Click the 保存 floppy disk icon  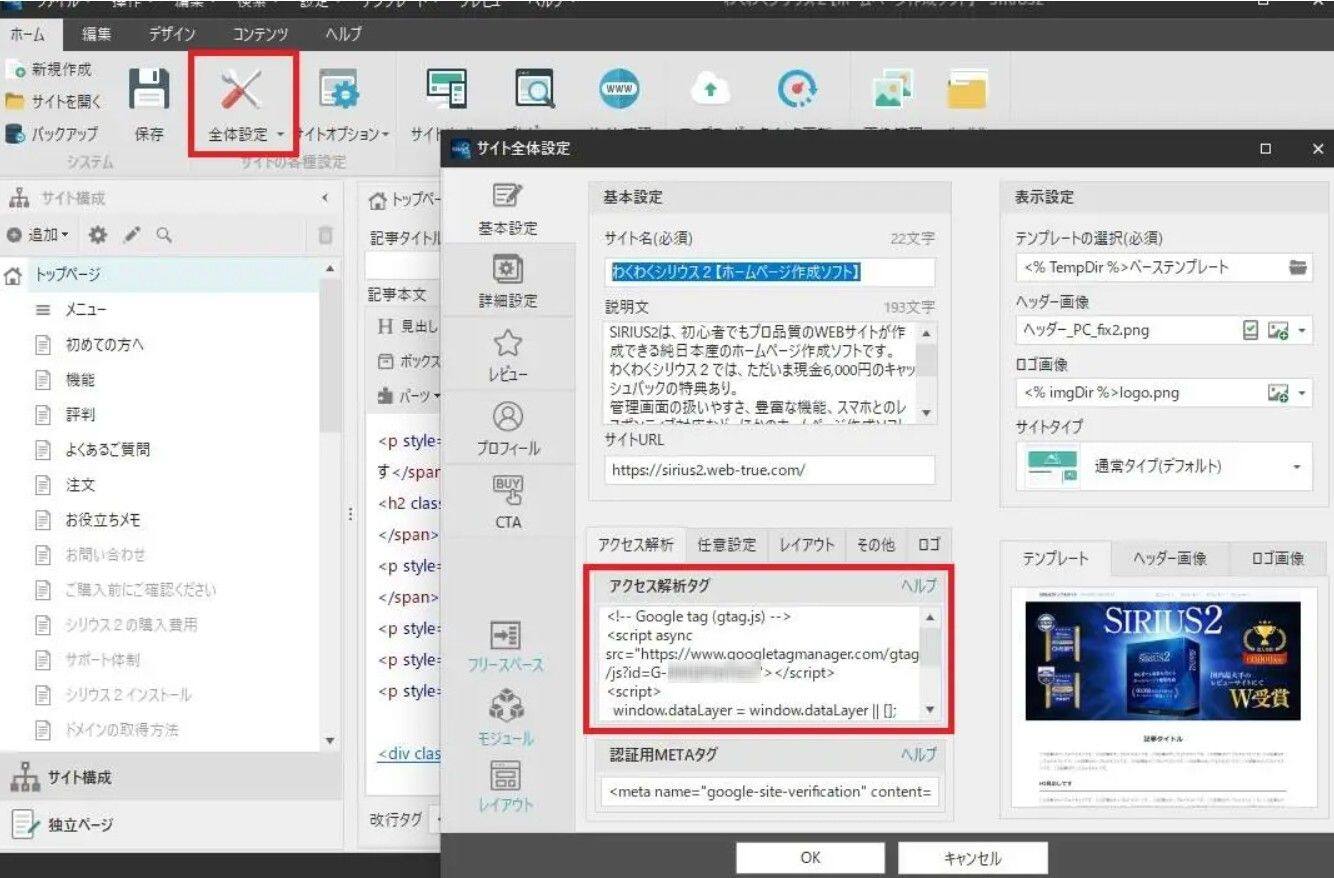tap(150, 91)
